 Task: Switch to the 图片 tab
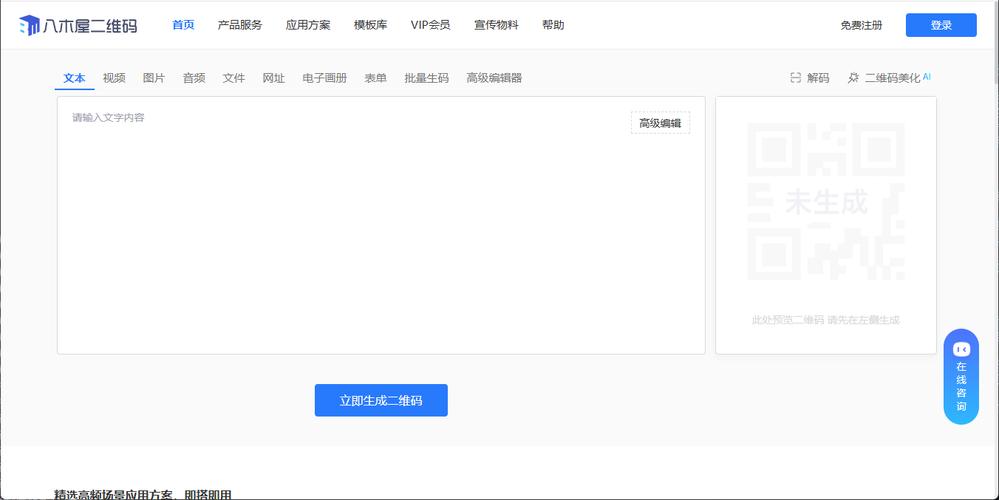[154, 78]
